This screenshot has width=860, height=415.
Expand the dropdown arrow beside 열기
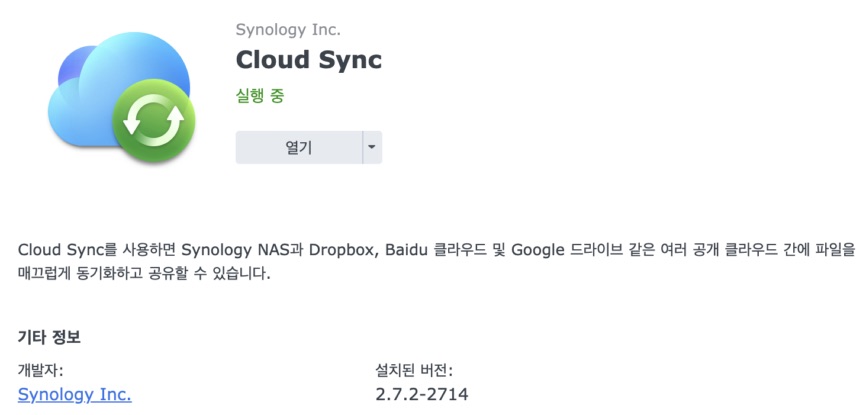[x=372, y=147]
